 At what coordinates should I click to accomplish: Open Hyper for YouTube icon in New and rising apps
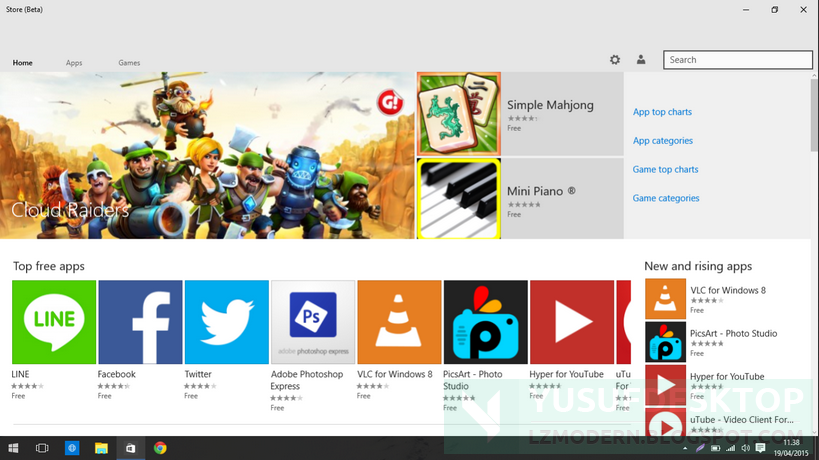(665, 385)
